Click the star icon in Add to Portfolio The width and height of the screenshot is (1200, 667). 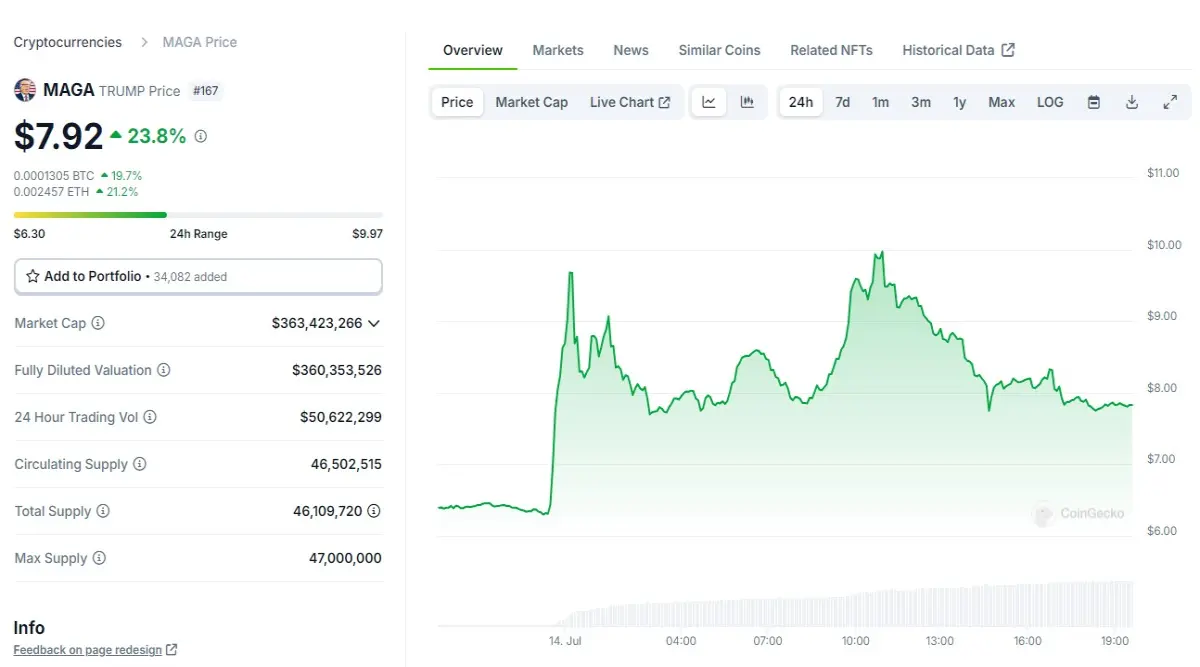point(33,276)
